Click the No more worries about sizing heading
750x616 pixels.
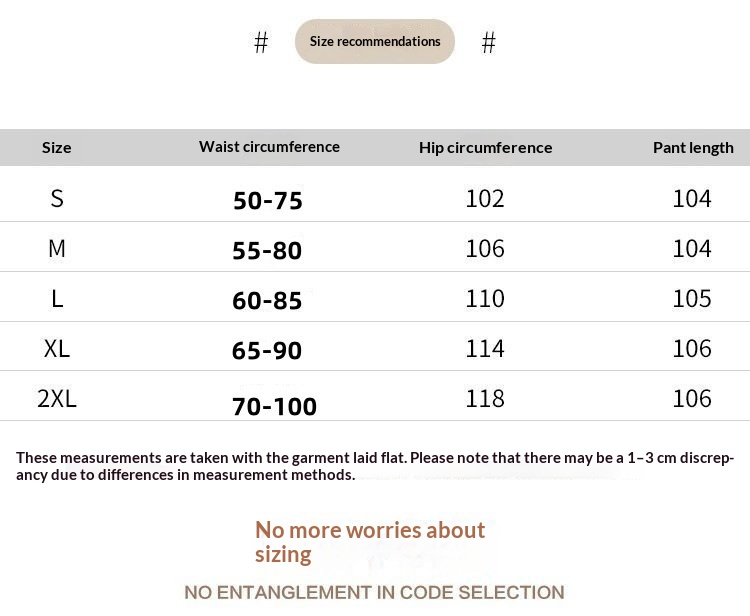370,542
